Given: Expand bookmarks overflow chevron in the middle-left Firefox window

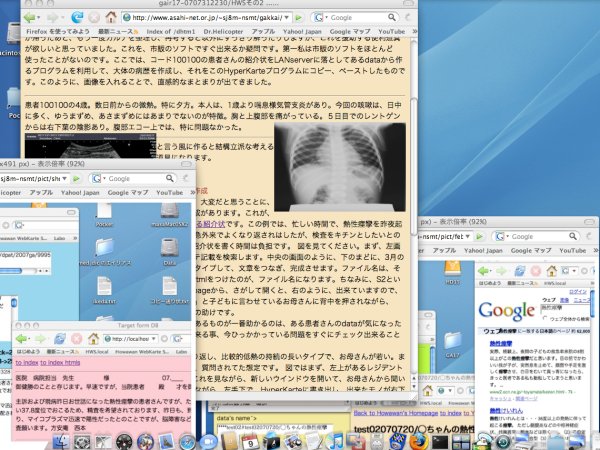Looking at the screenshot, I should (192, 192).
